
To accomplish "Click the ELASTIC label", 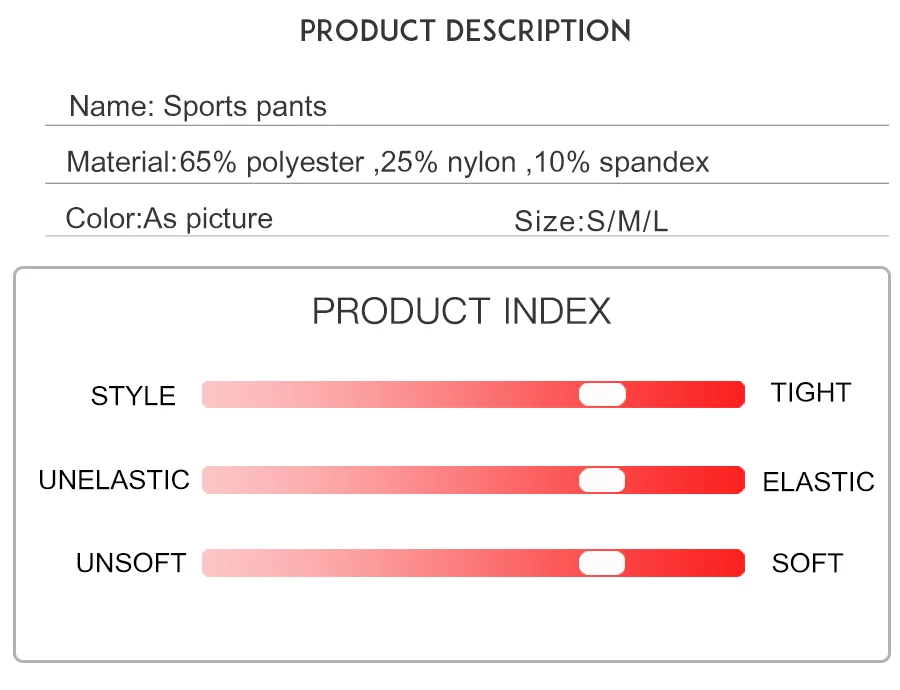I will coord(818,482).
